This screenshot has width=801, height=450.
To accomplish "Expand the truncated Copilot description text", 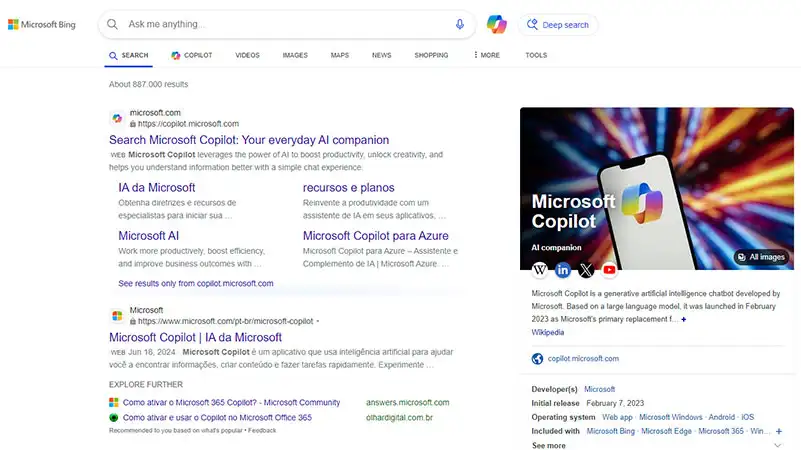I will (x=684, y=320).
